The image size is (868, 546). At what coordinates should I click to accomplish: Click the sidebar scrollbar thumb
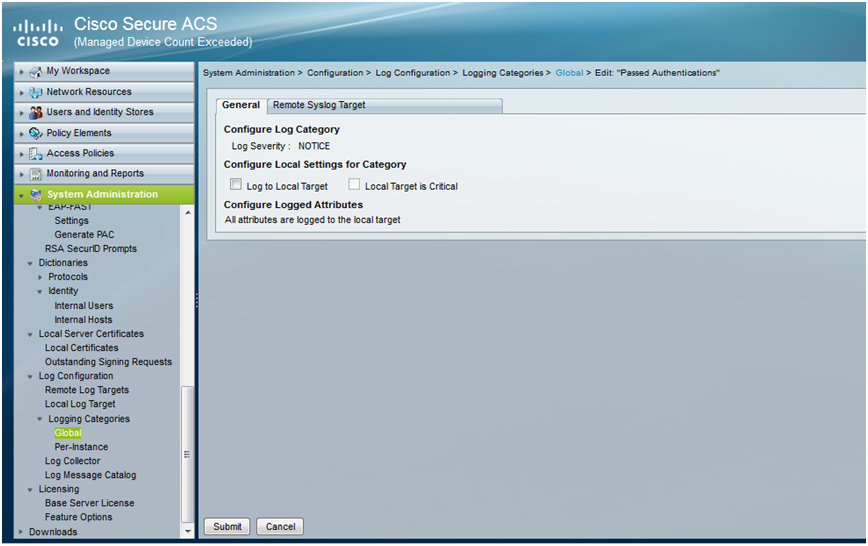coord(188,454)
